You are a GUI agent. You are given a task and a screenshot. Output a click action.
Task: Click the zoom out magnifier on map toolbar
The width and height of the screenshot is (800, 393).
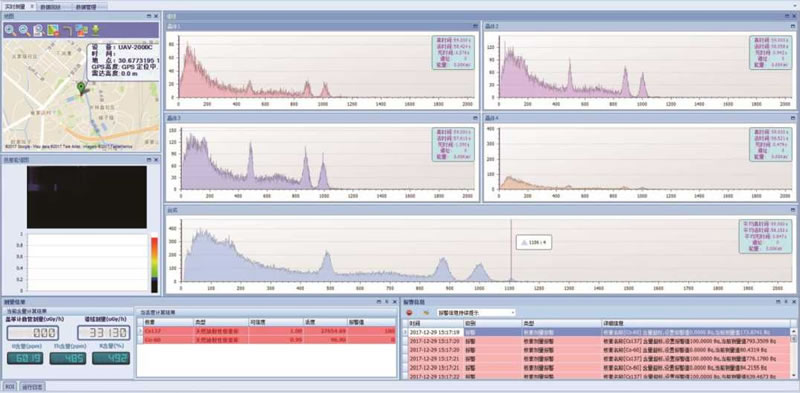click(24, 31)
